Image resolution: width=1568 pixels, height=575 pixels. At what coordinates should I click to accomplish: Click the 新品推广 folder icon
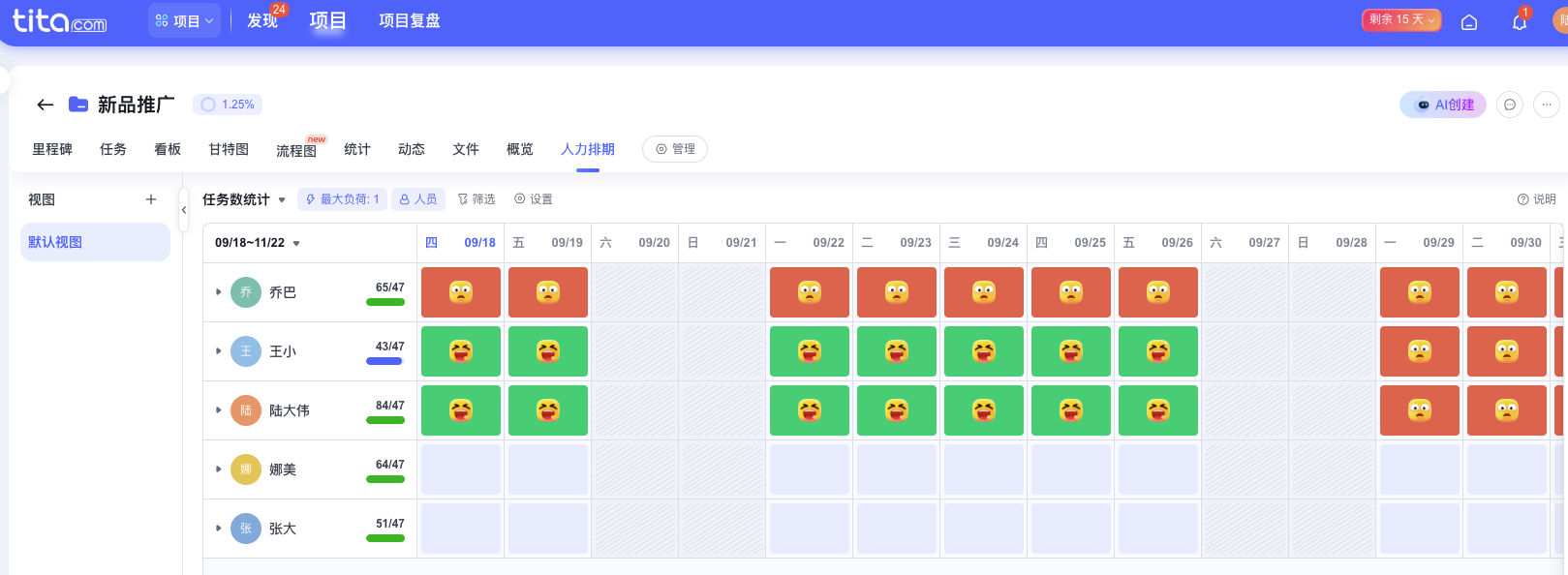point(78,105)
